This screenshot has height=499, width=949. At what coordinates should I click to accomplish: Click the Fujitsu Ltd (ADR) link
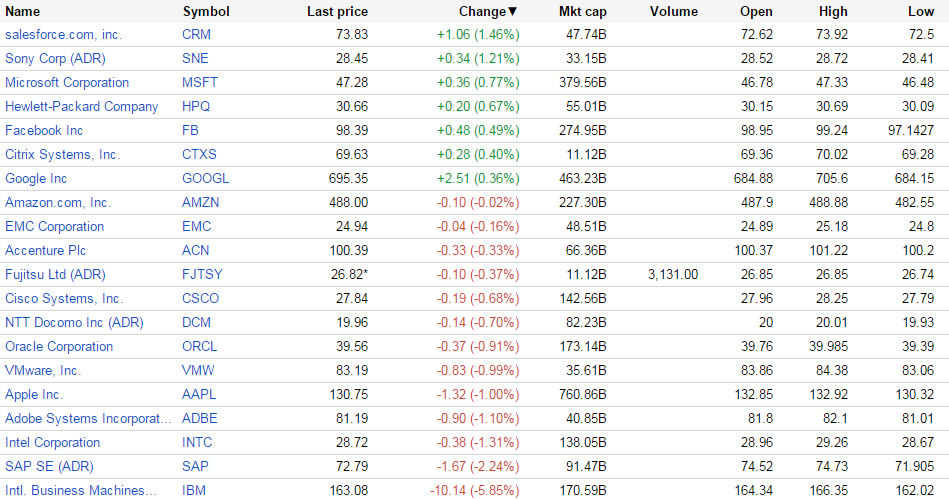(55, 275)
